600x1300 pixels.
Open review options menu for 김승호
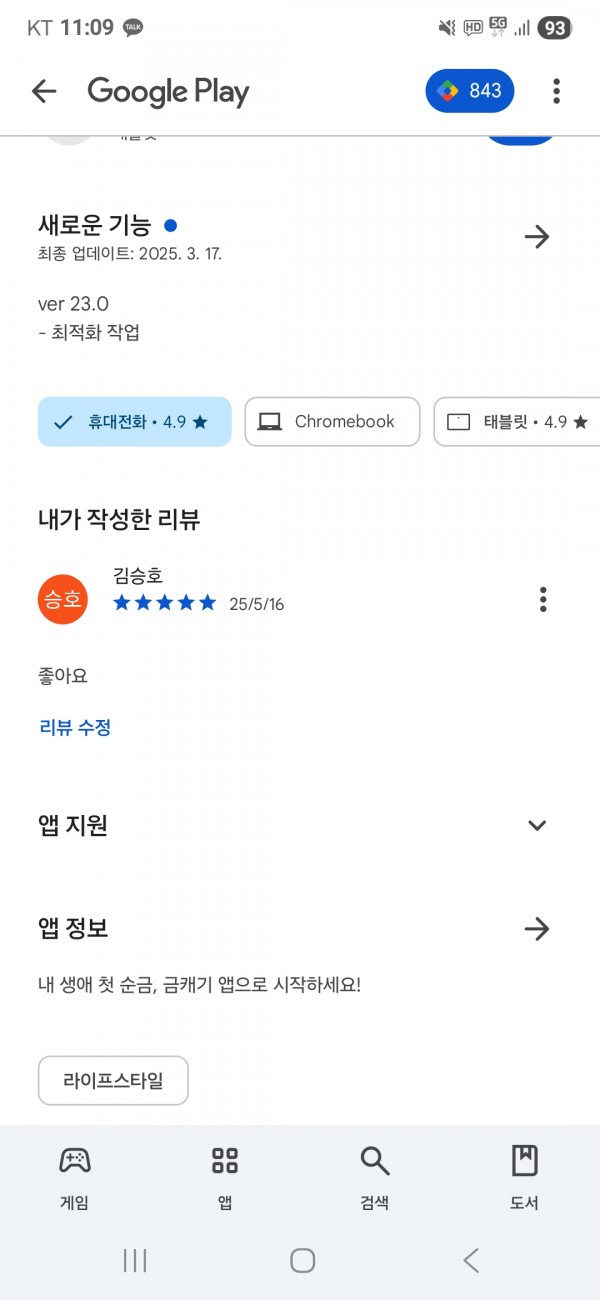point(543,600)
